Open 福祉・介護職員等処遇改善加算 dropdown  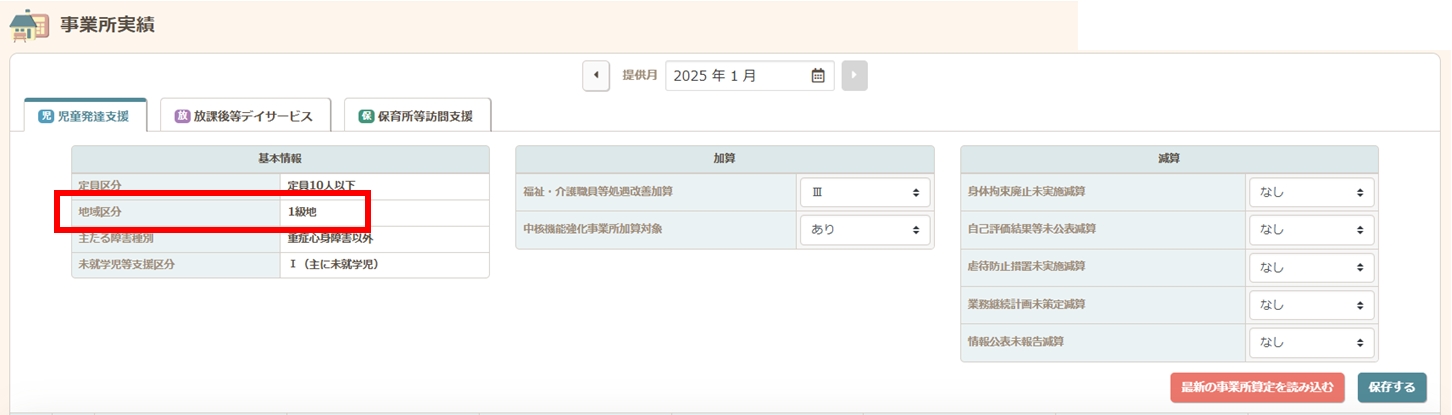click(864, 192)
